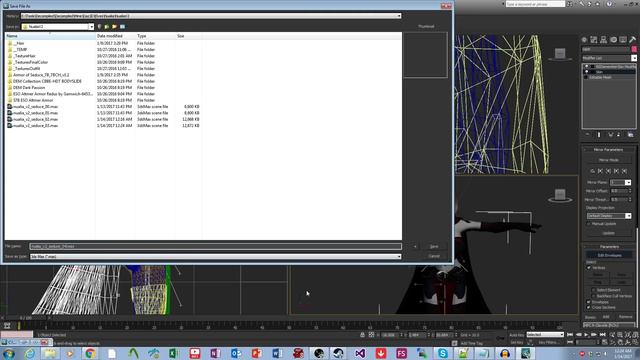The height and width of the screenshot is (360, 640).
Task: Click the Pin Stack icon
Action: 587,135
